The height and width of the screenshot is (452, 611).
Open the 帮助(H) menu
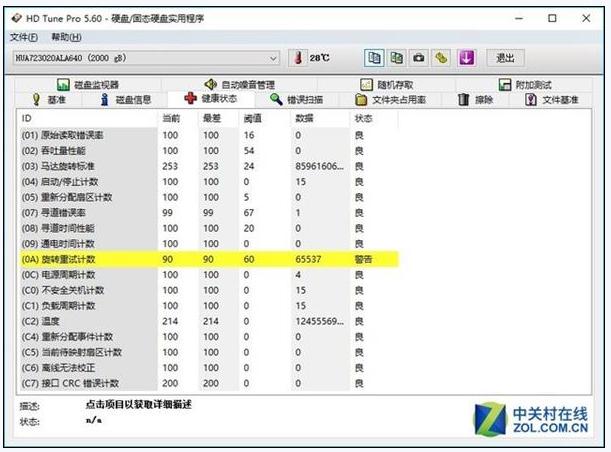(66, 37)
